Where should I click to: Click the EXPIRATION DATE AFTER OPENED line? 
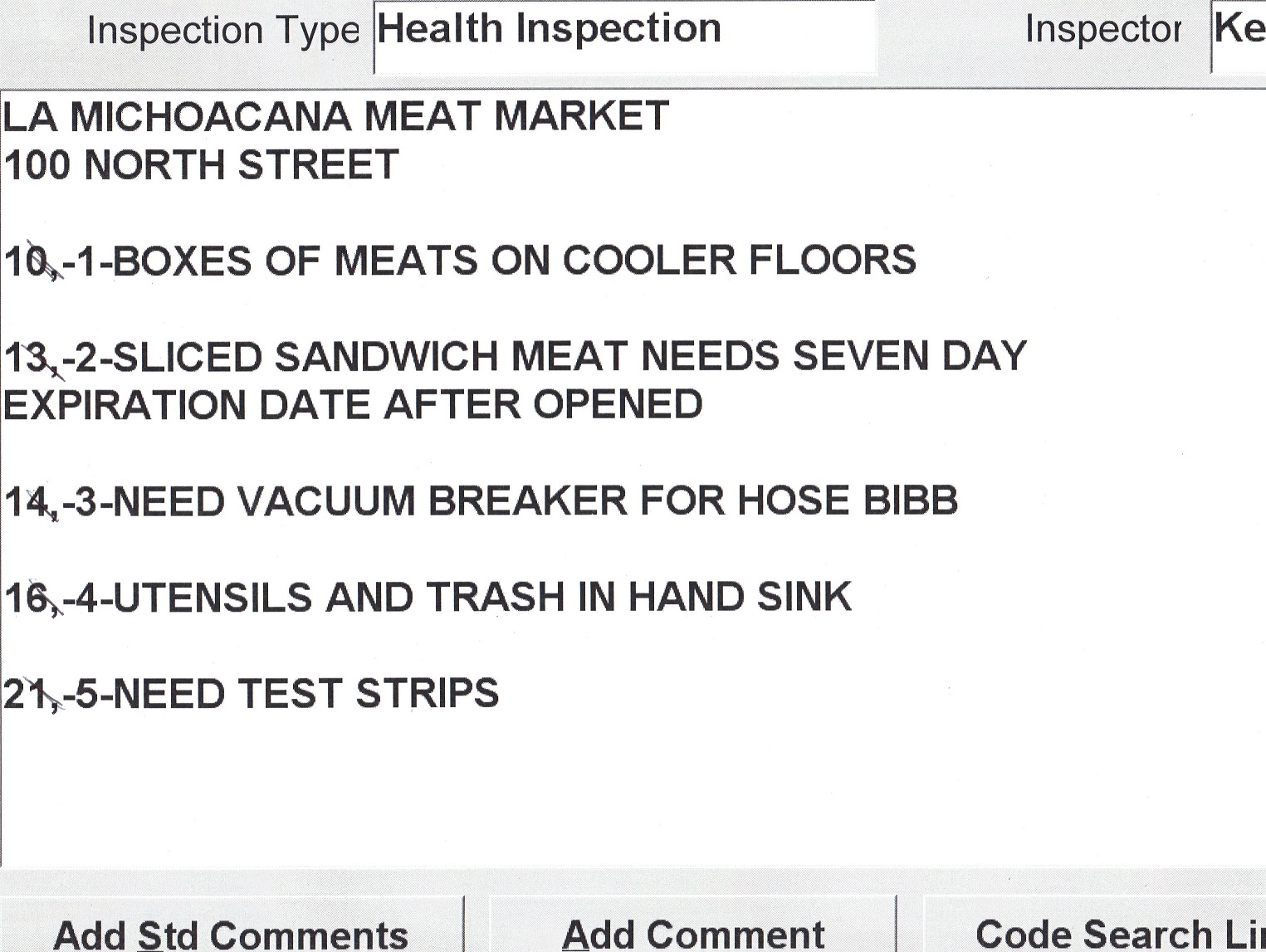click(x=353, y=406)
